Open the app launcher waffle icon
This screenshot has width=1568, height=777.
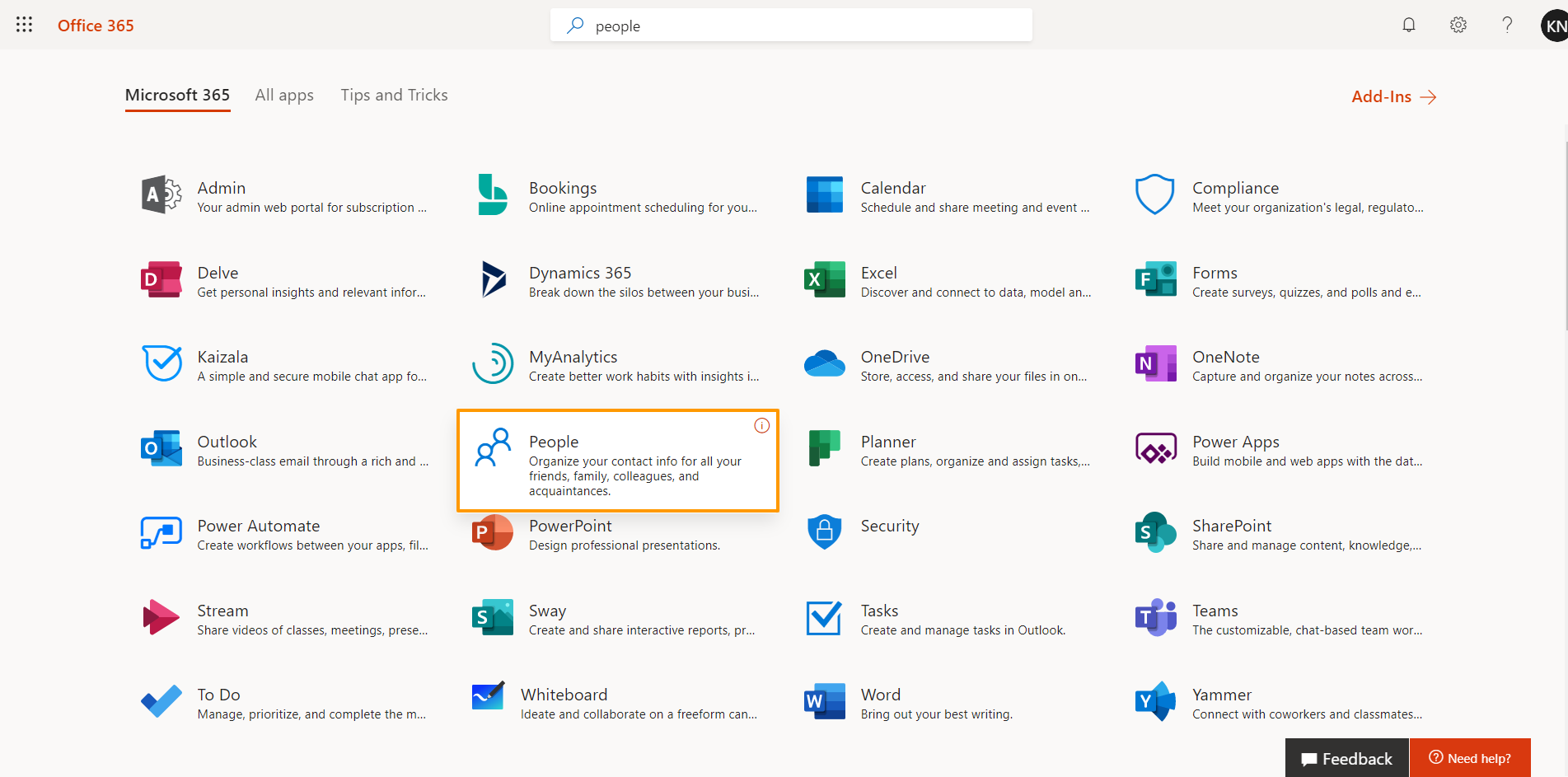tap(25, 25)
